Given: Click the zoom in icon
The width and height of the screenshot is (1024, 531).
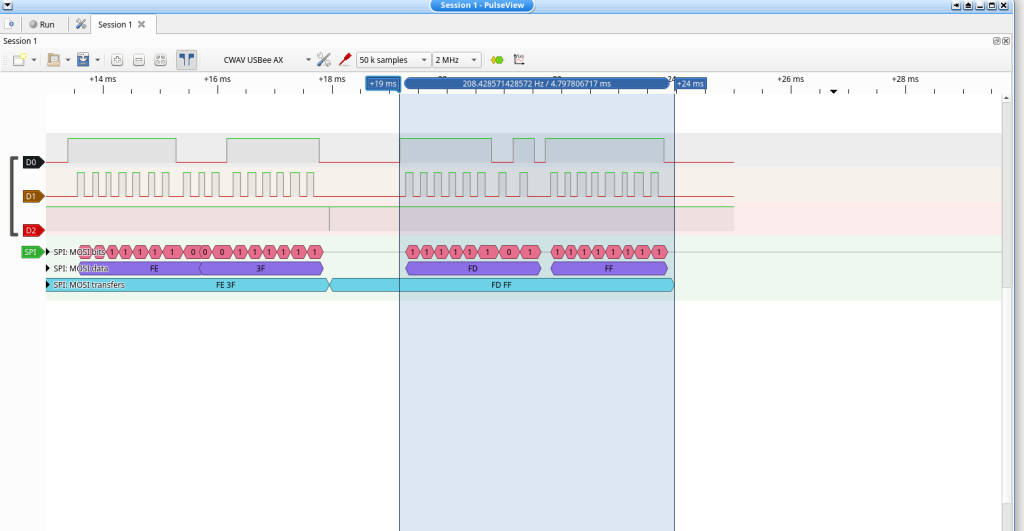Looking at the screenshot, I should point(117,60).
